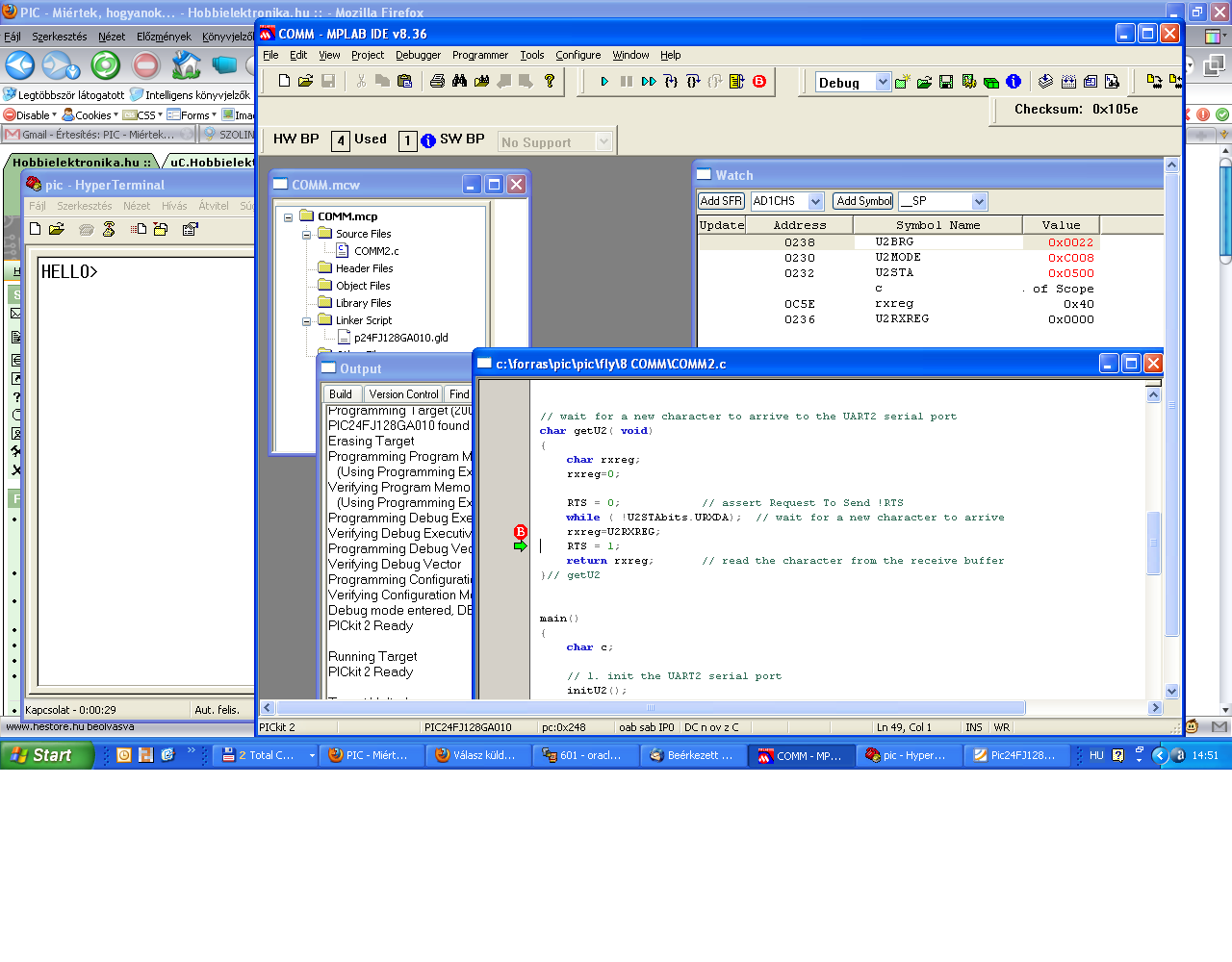Click Firefox Reload green icon
This screenshot has height=962, width=1232.
click(x=106, y=65)
